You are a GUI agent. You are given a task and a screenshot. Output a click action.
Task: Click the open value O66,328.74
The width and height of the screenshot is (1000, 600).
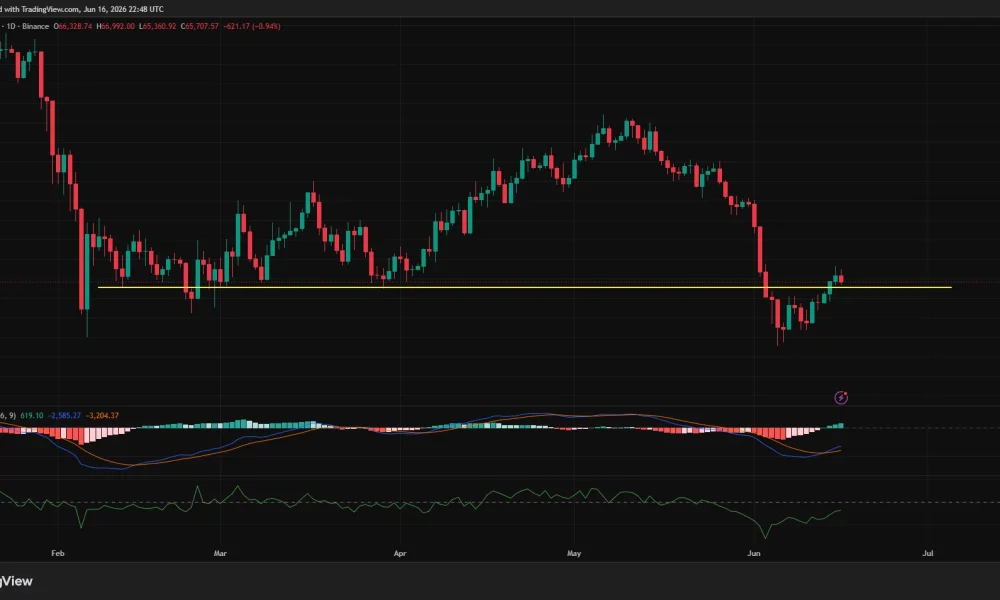73,26
